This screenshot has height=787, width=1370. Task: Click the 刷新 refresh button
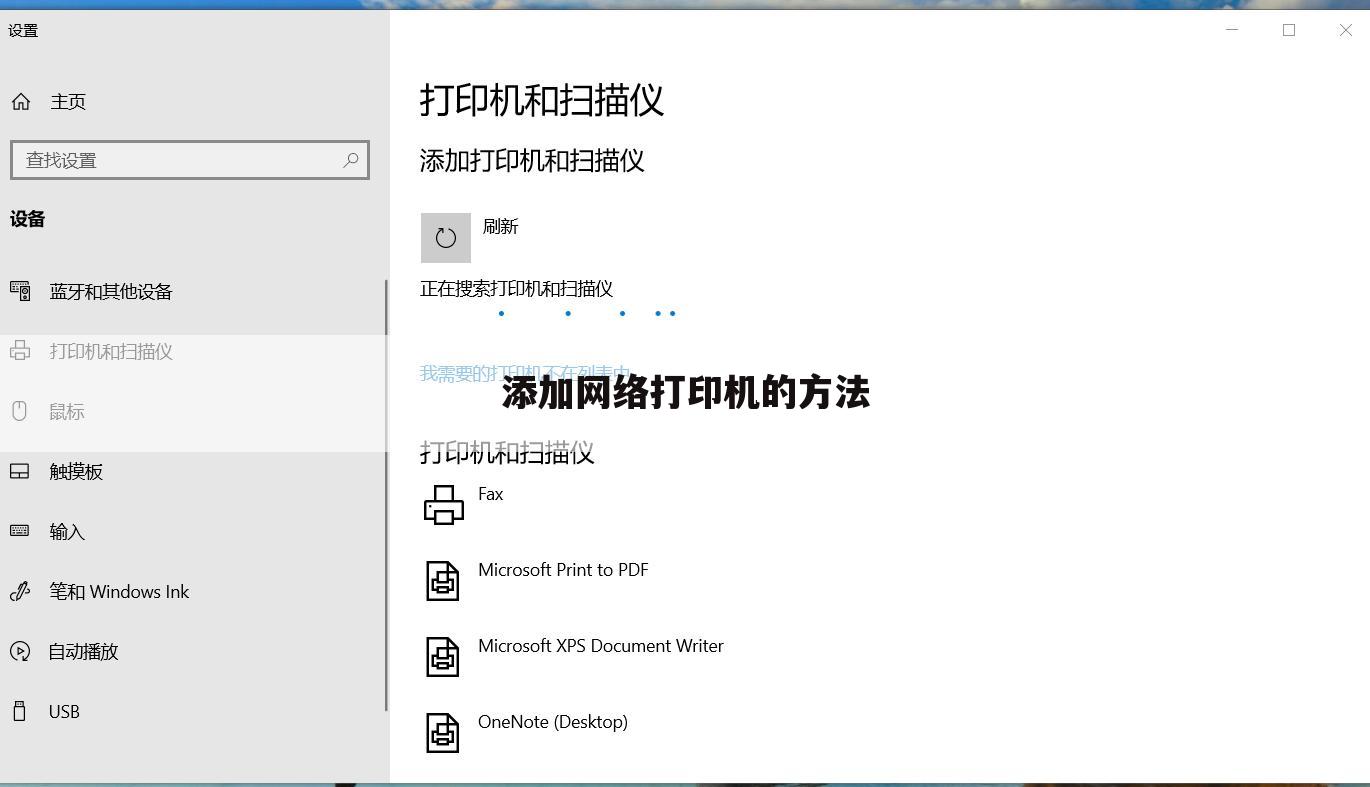445,237
